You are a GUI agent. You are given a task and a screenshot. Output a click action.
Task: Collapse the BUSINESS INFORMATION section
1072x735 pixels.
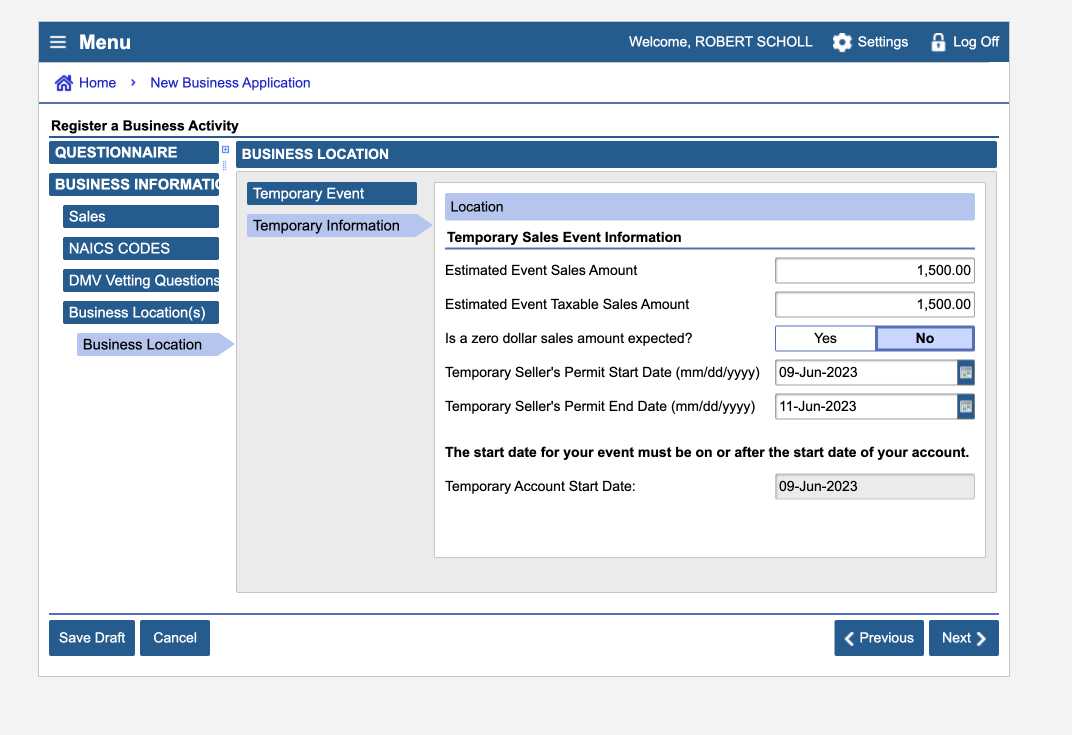[x=133, y=185]
